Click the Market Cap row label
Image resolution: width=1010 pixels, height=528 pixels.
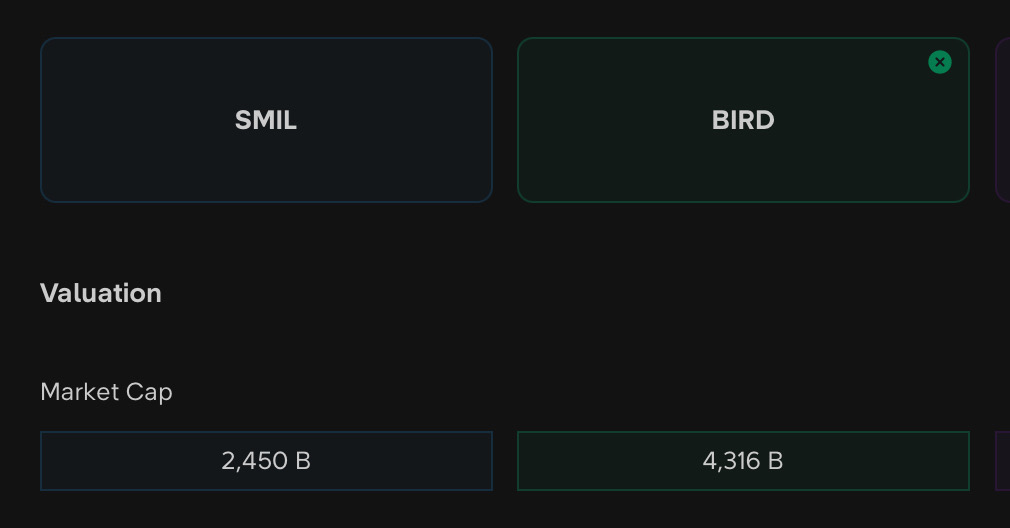tap(106, 392)
